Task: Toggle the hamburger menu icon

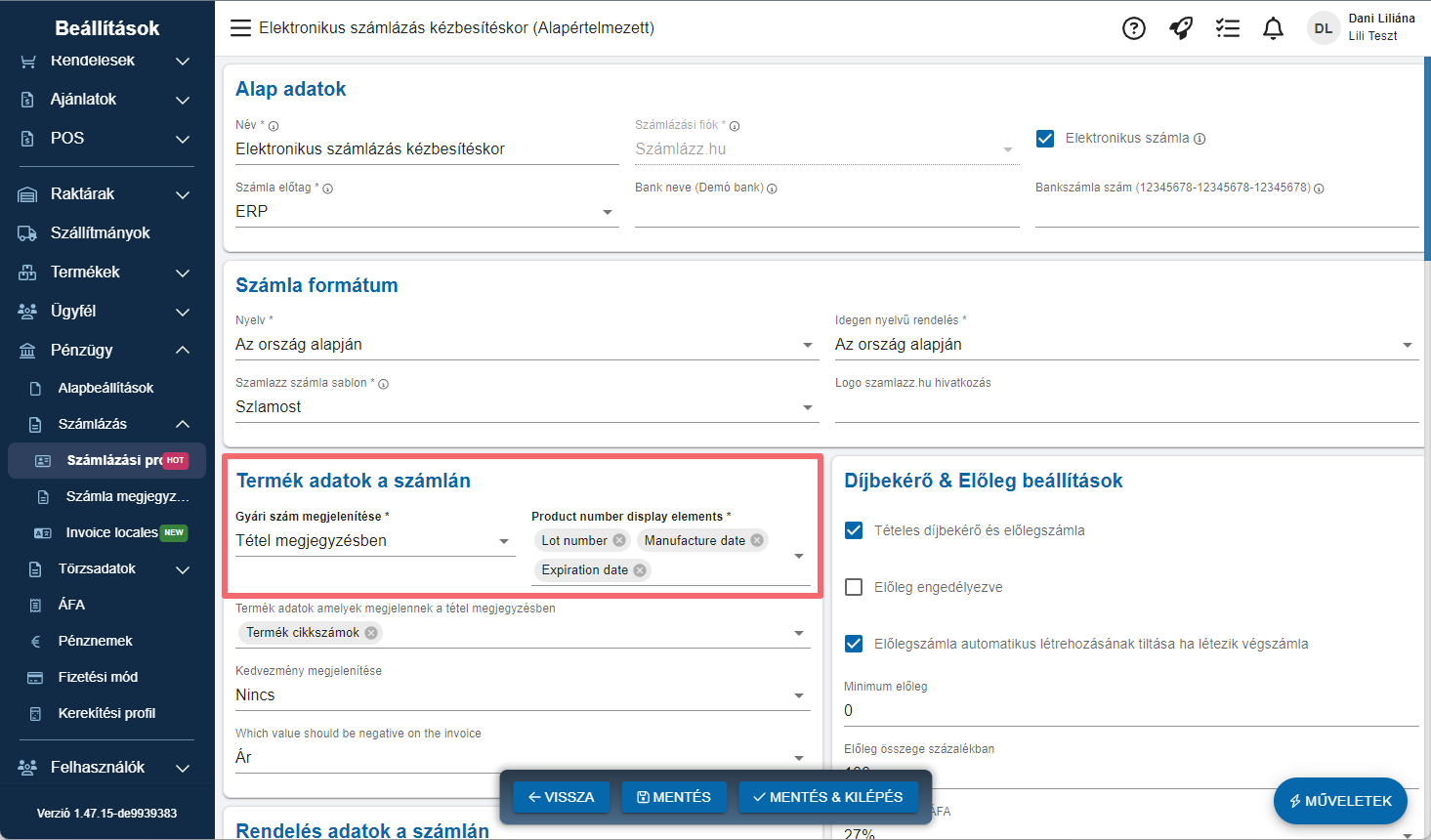Action: coord(240,28)
